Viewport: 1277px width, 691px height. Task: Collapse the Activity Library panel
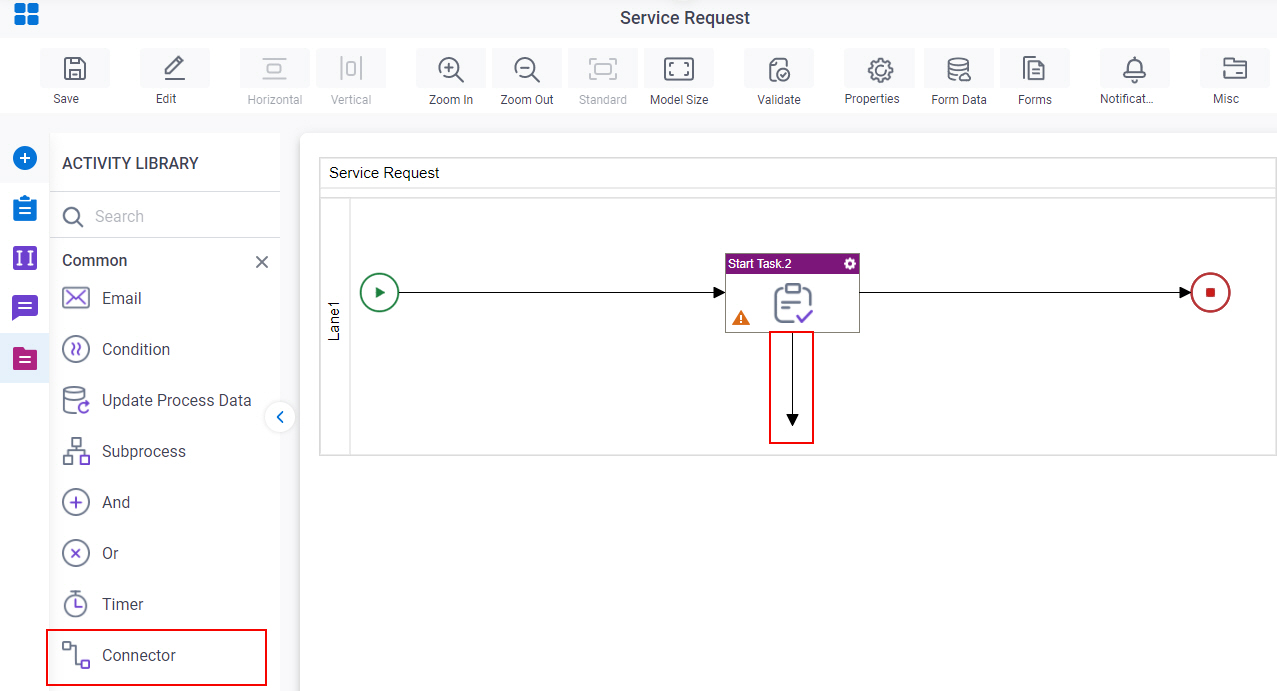[x=280, y=417]
